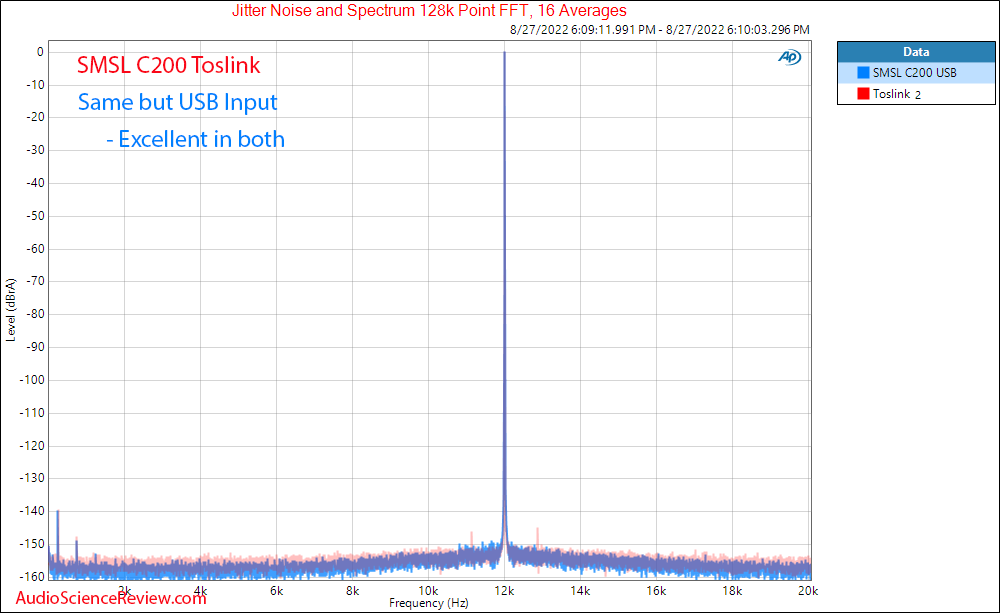Click the 6k frequency axis tick label
The height and width of the screenshot is (613, 1000).
point(276,591)
